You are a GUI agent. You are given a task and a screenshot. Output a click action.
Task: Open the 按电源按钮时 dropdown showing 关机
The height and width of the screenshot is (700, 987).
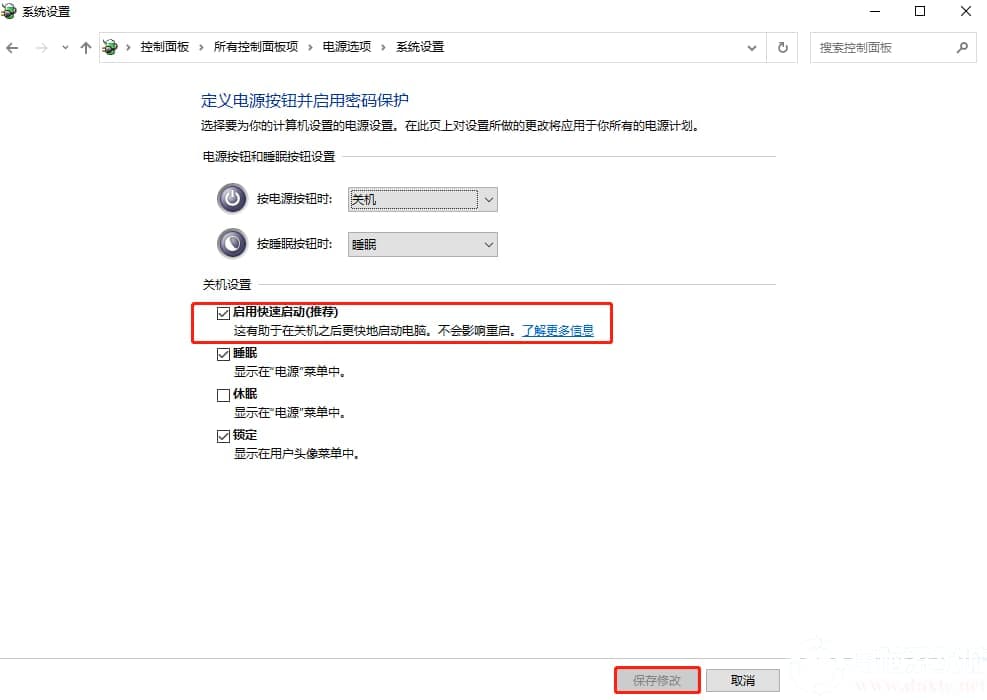coord(488,199)
